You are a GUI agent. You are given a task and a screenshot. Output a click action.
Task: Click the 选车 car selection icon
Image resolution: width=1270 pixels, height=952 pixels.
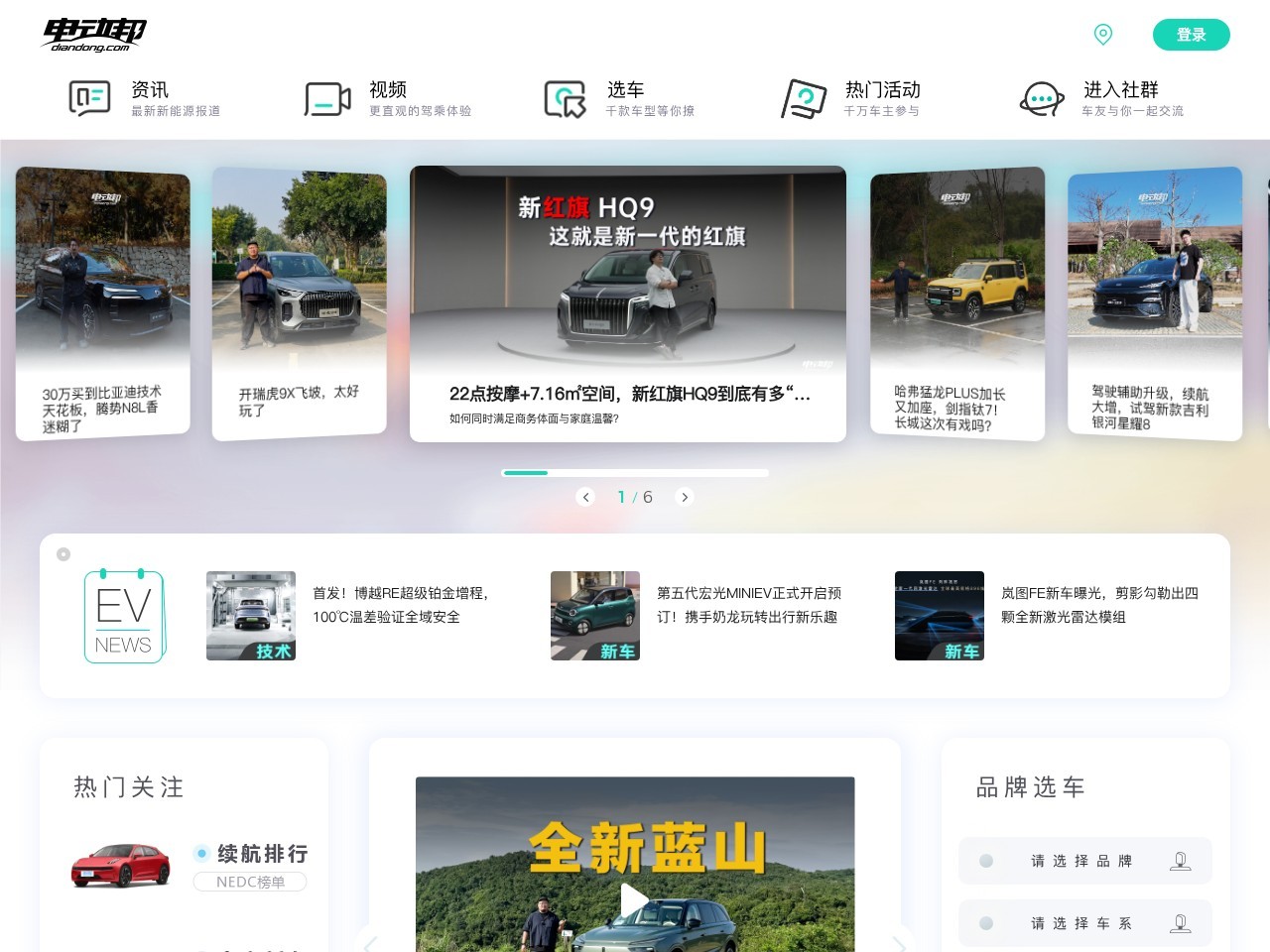566,99
